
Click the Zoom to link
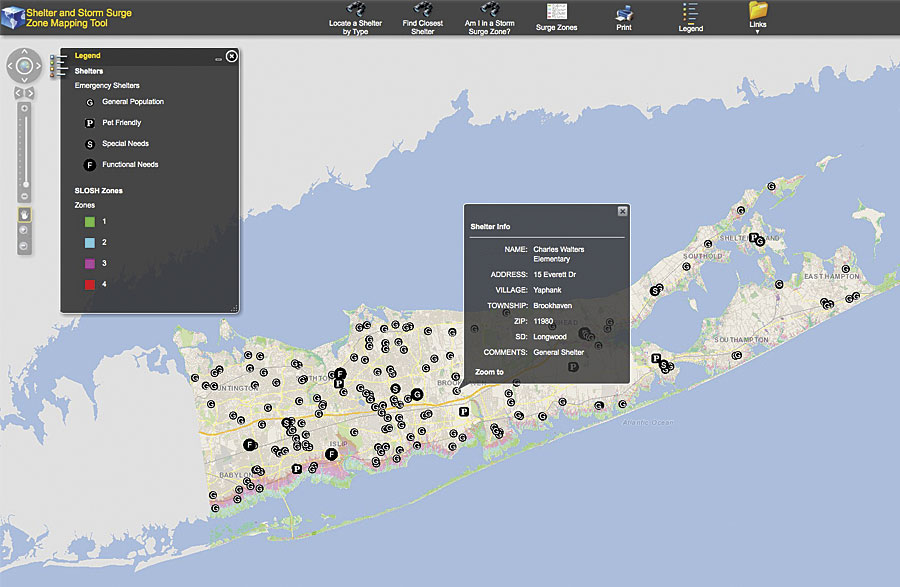click(489, 372)
